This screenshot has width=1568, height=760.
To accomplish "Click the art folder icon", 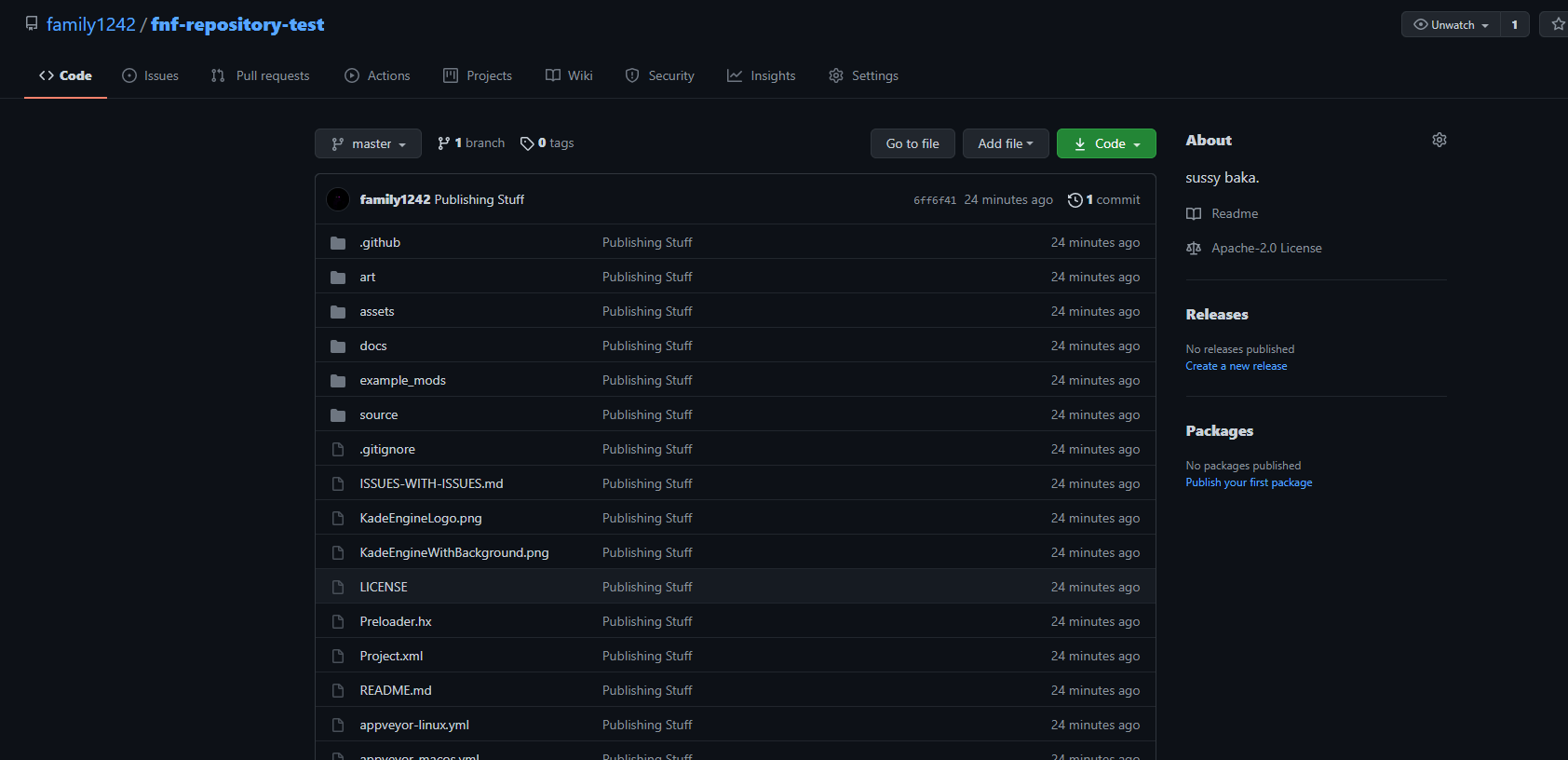I will (338, 278).
